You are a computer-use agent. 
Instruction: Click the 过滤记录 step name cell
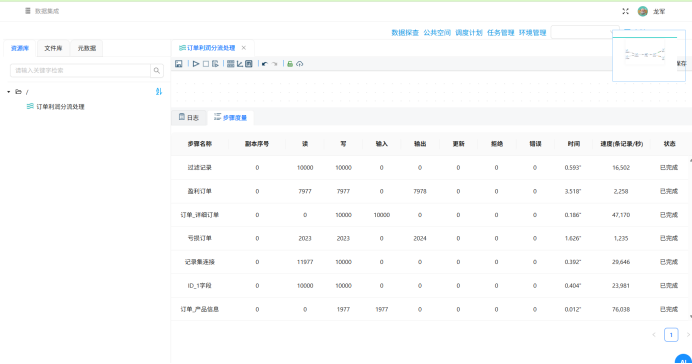tap(199, 168)
